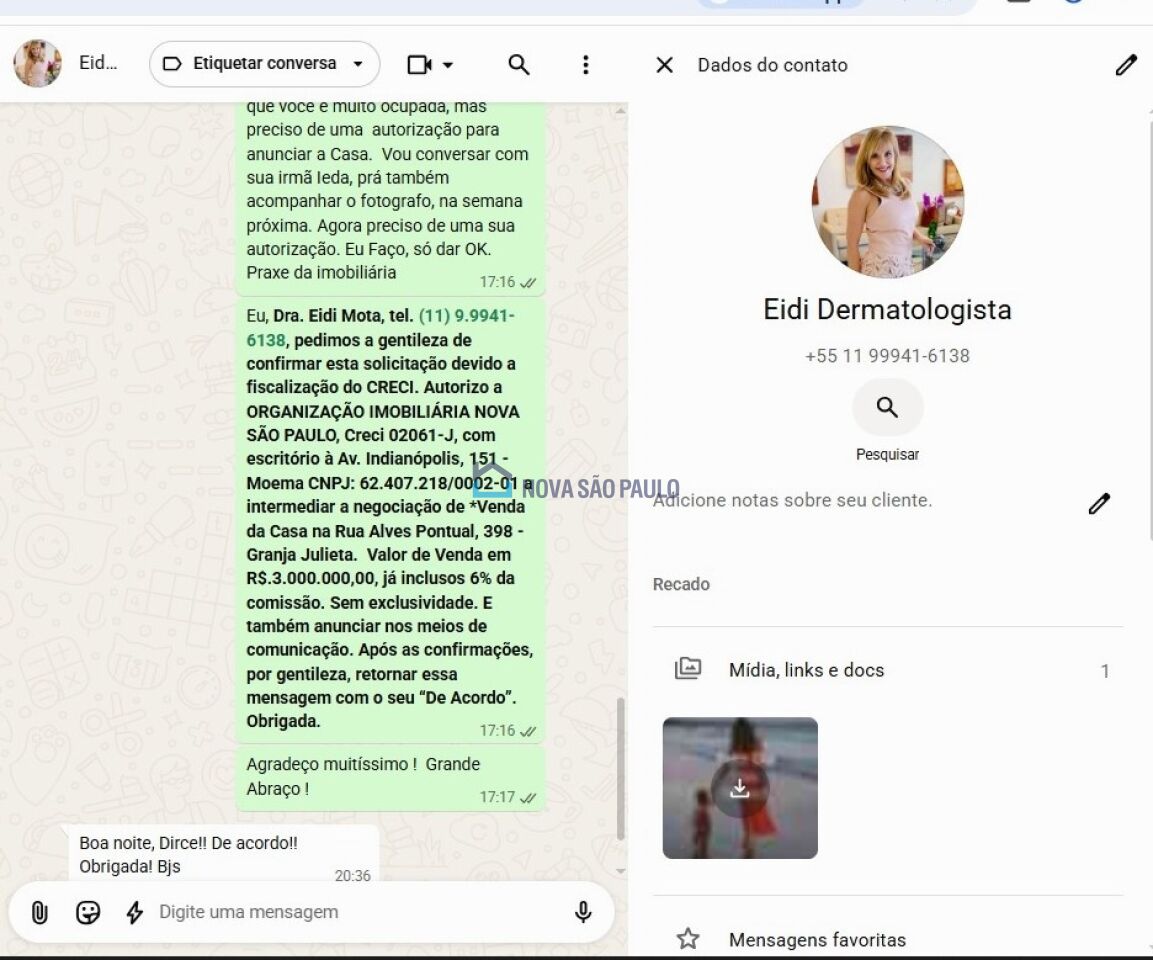View the large contact profile picture
This screenshot has width=1153, height=960.
coord(888,202)
